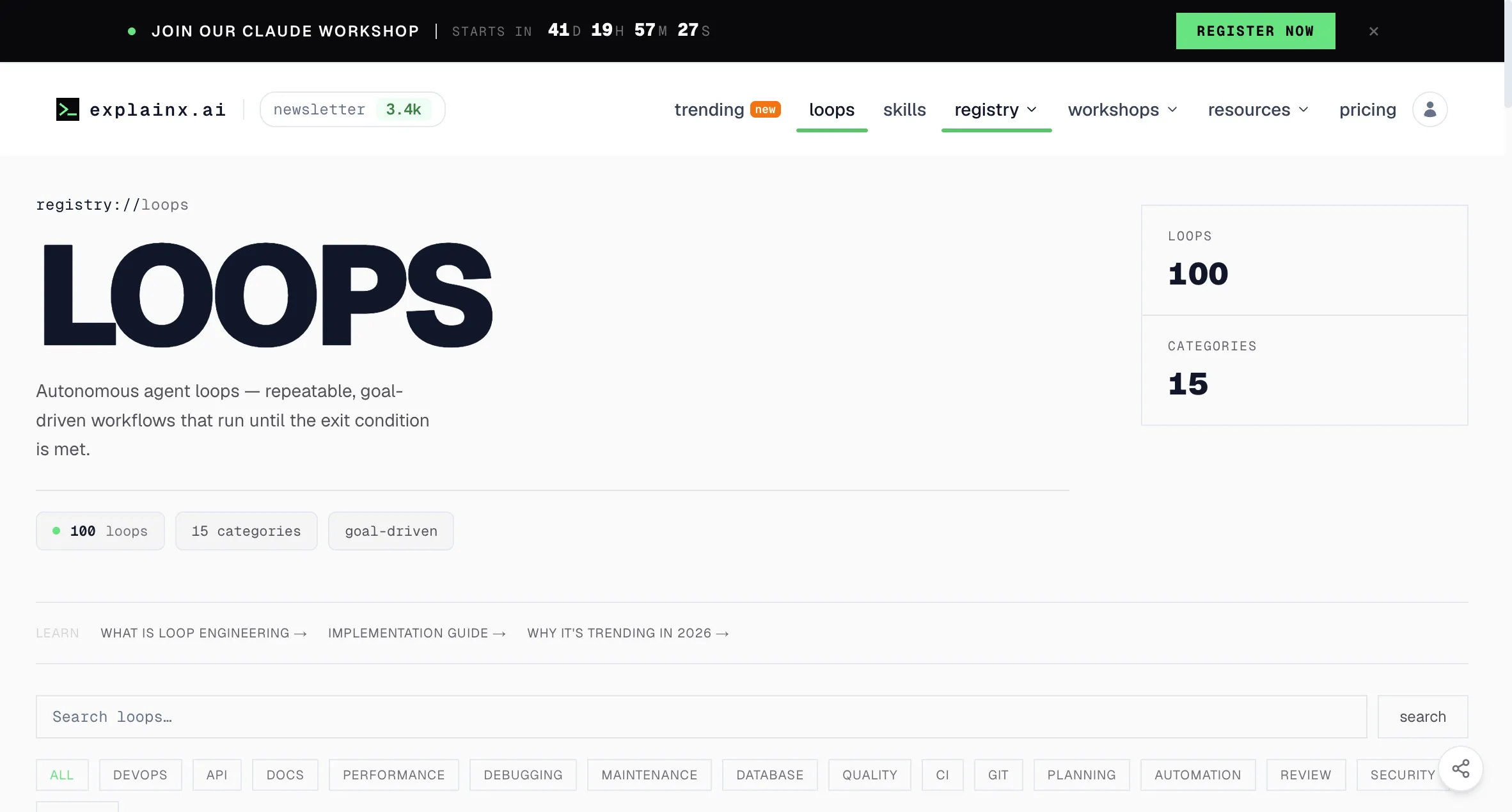Filter loops by QUALITY category
Screen dimensions: 1512x812
tap(869, 775)
